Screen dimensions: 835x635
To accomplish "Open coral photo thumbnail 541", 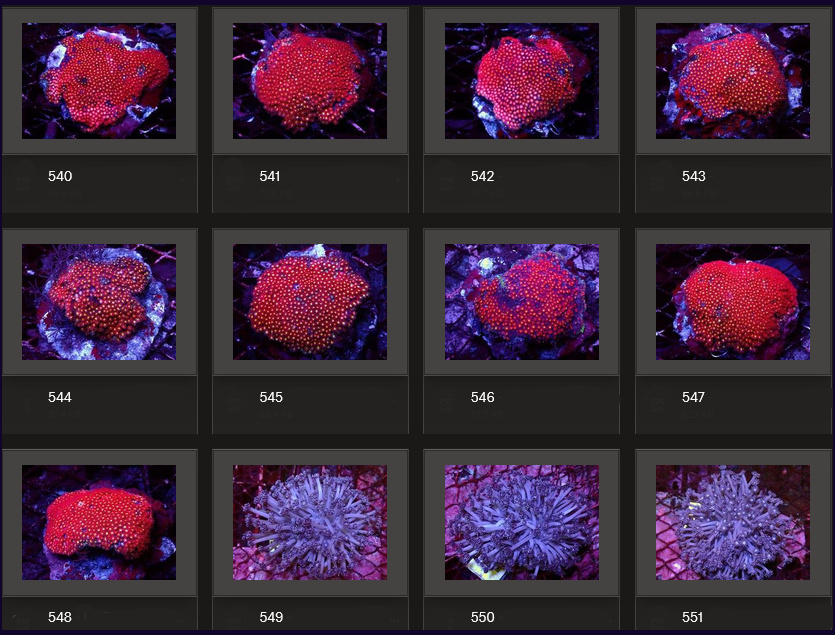I will 310,81.
